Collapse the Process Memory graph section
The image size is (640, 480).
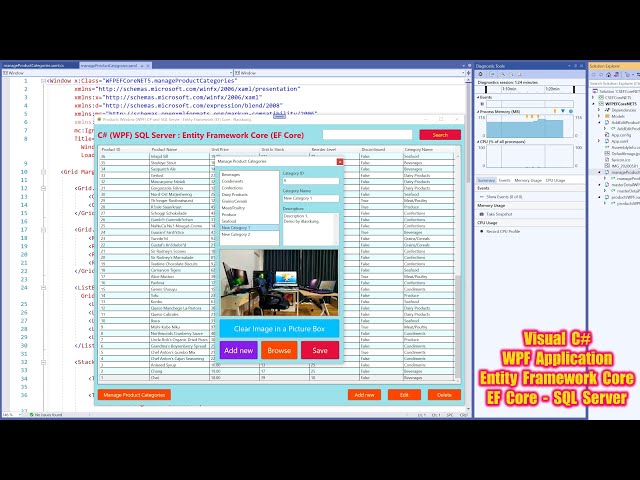pyautogui.click(x=478, y=111)
